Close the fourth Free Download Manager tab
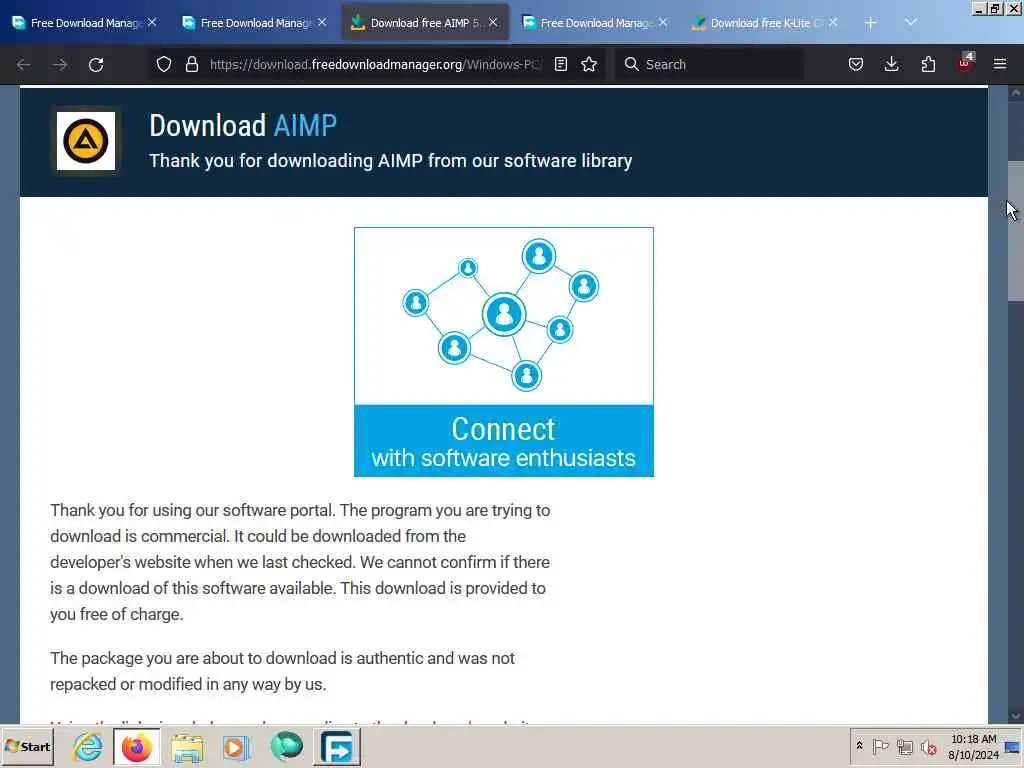 tap(663, 22)
